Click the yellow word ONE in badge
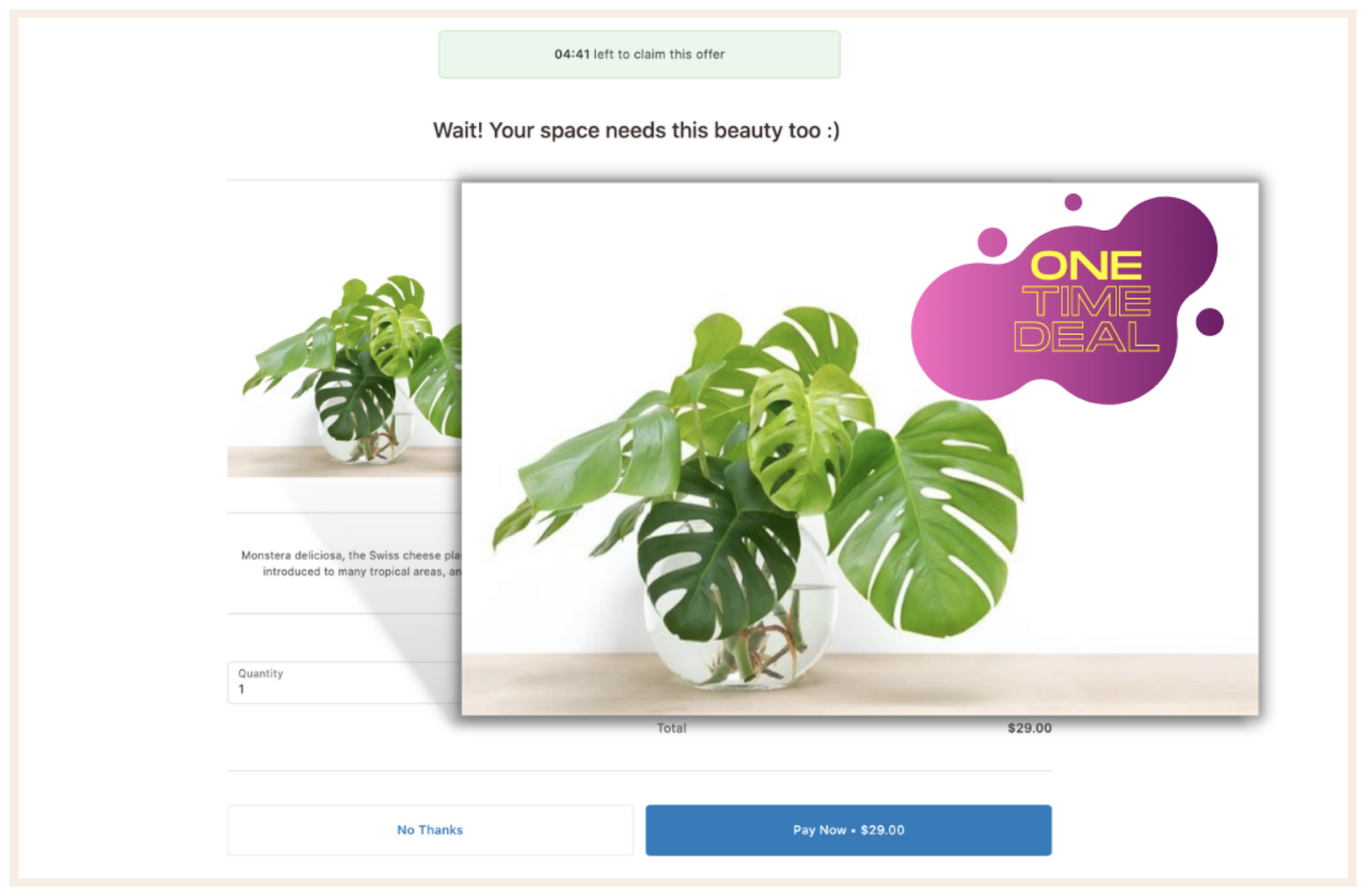 click(1086, 266)
